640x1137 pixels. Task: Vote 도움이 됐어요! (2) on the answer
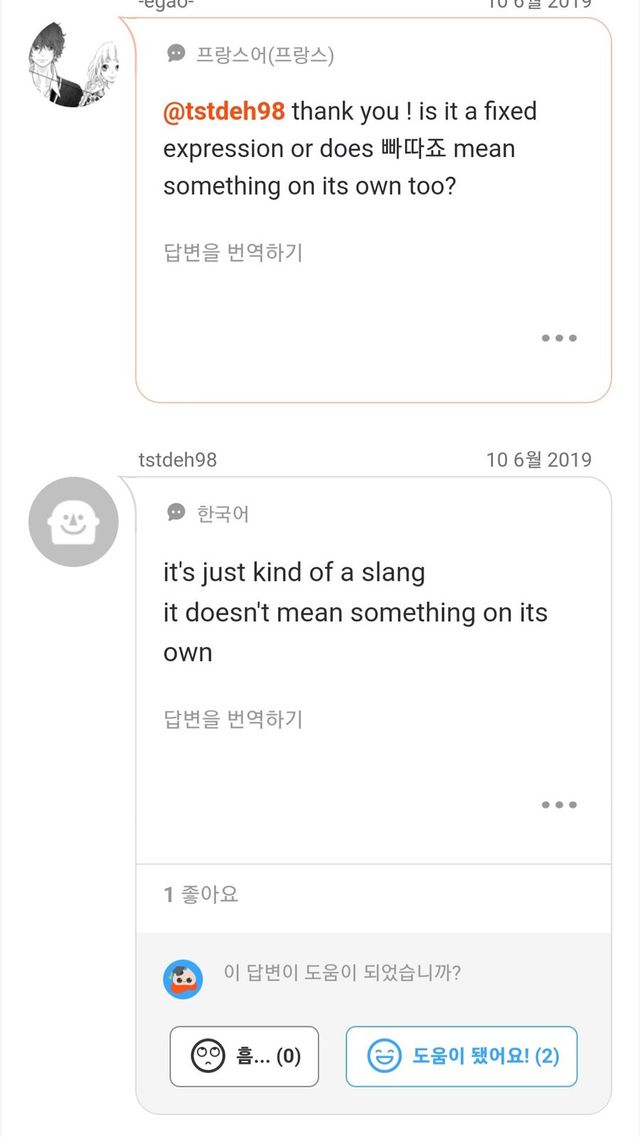(x=462, y=1056)
